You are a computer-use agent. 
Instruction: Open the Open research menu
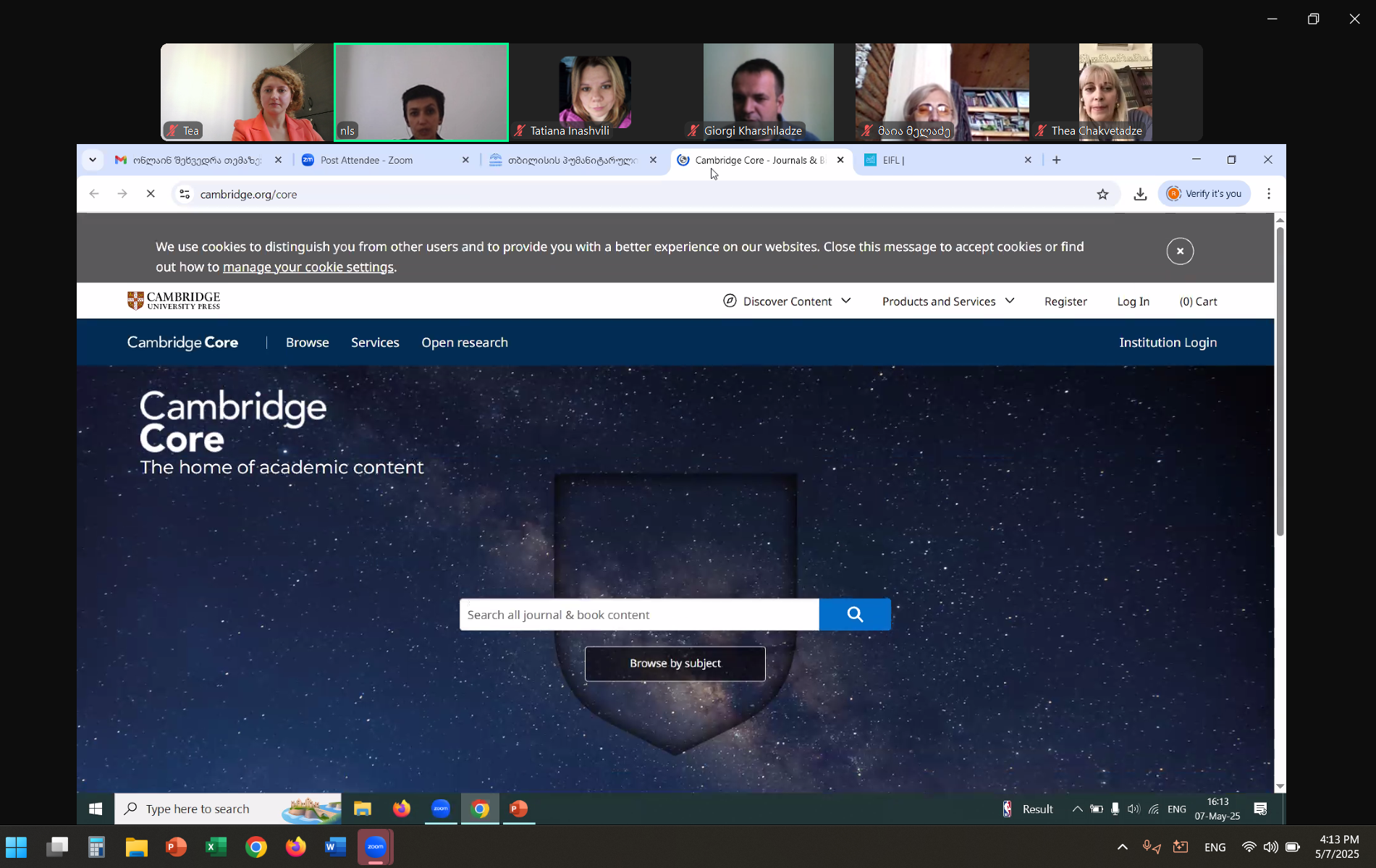tap(465, 342)
